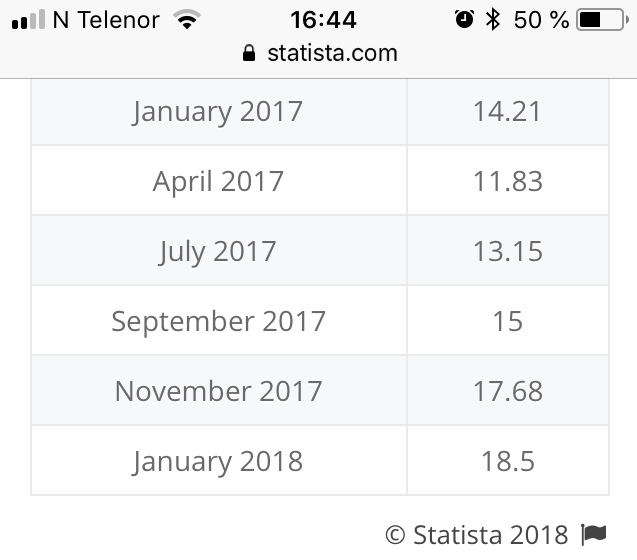Select the January 2018 row label
The image size is (637, 560).
click(x=218, y=461)
